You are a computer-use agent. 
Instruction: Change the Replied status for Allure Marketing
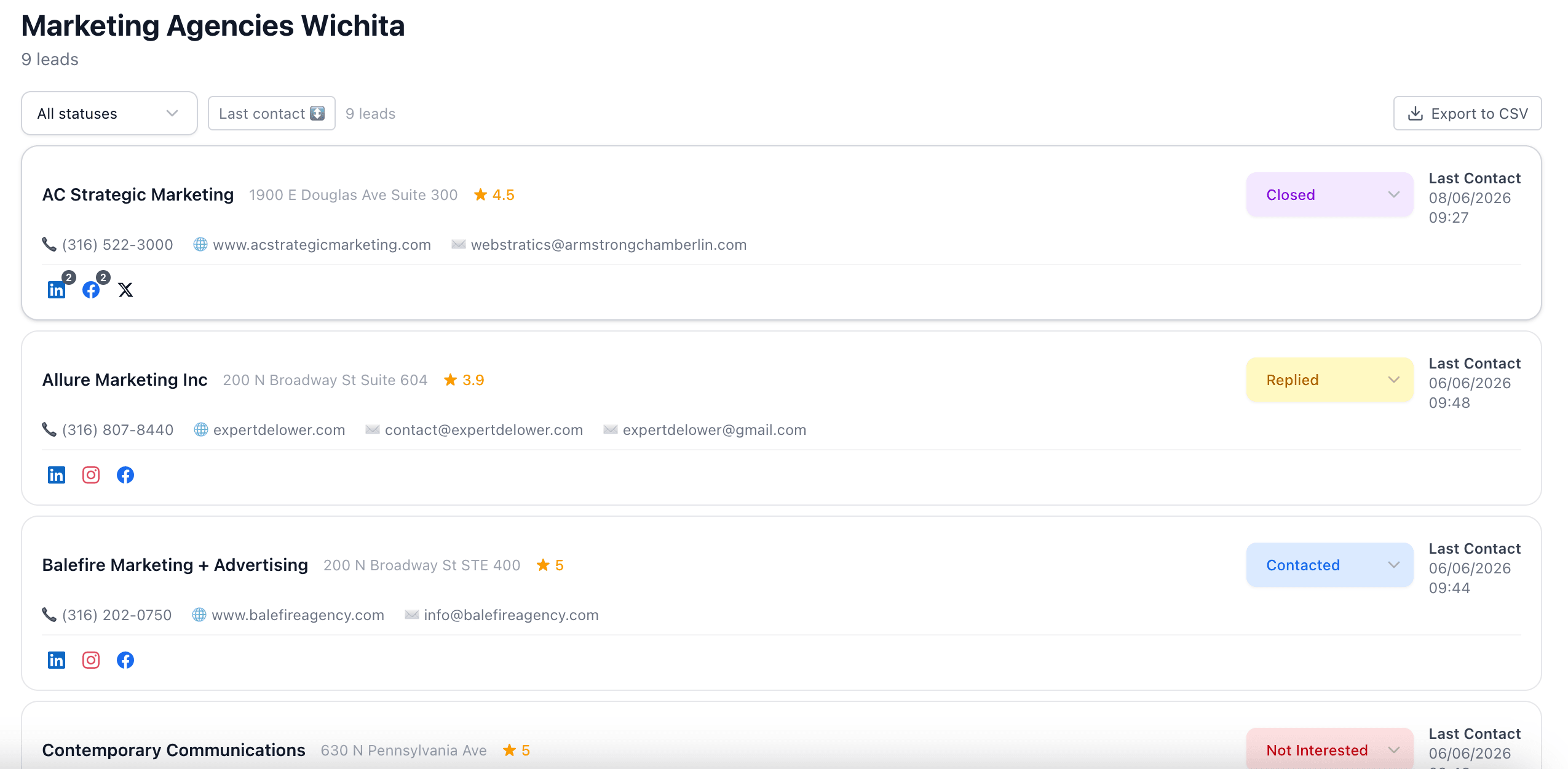(x=1329, y=380)
